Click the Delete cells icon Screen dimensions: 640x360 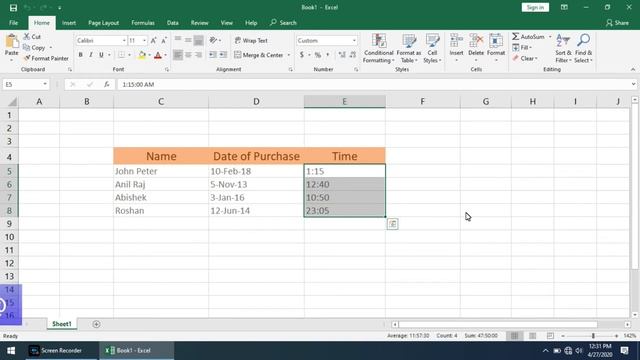476,41
